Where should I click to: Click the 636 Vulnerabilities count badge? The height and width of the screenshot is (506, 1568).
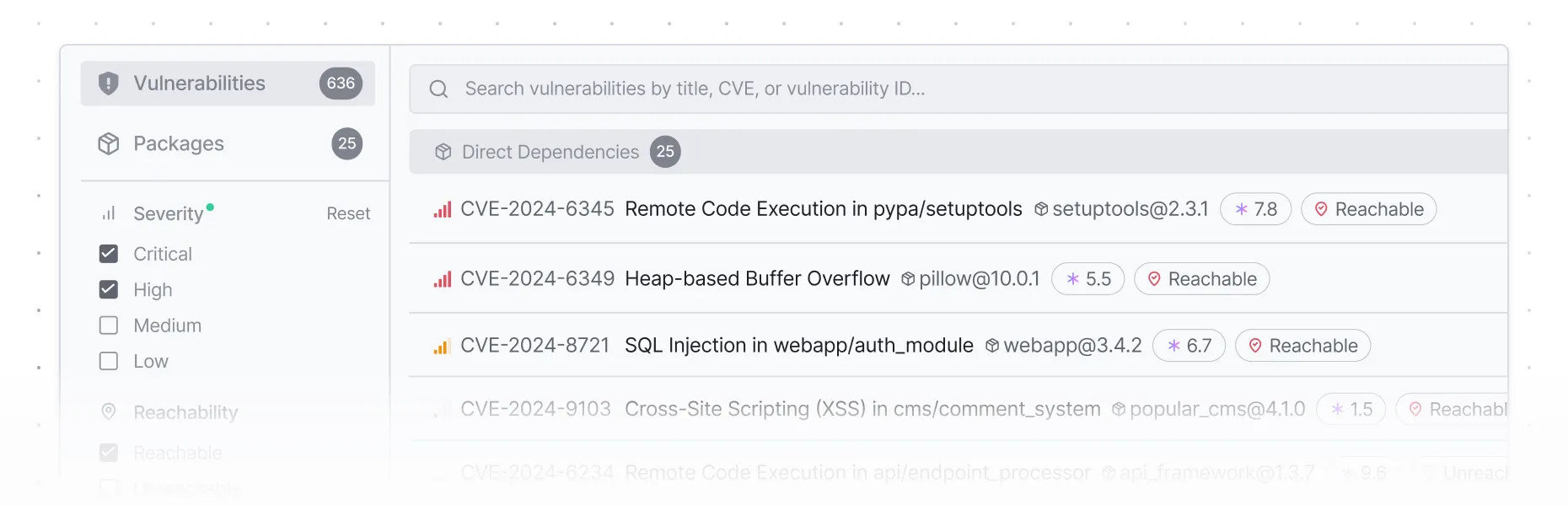point(341,83)
